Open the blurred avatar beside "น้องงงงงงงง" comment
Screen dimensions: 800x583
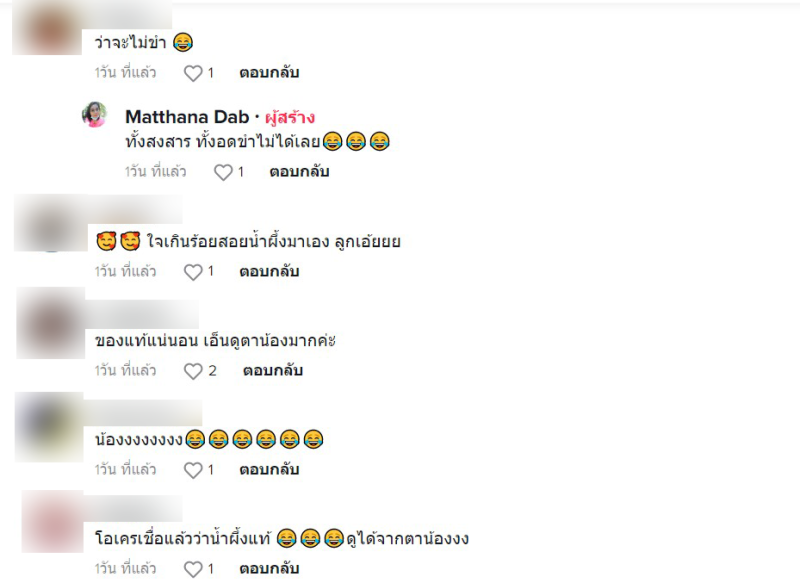(49, 427)
